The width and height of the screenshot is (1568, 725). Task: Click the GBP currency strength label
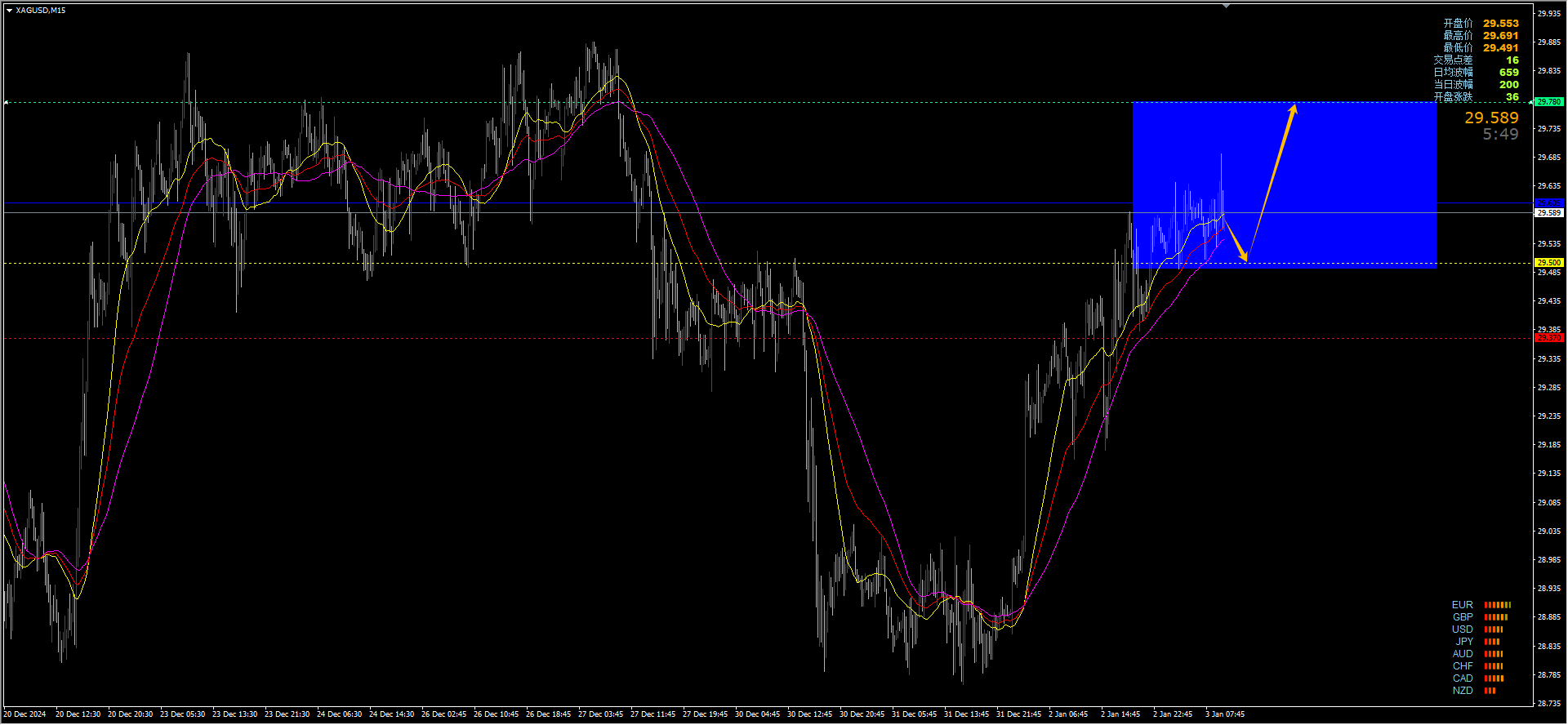click(x=1463, y=618)
